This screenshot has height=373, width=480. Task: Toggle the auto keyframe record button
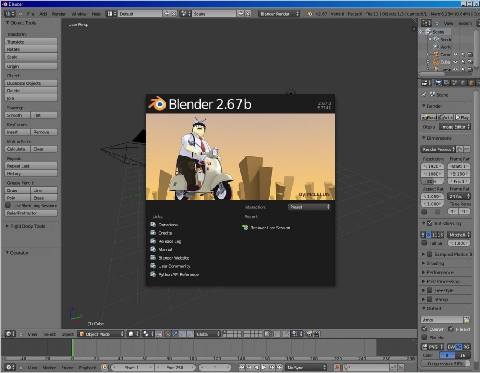(337, 367)
